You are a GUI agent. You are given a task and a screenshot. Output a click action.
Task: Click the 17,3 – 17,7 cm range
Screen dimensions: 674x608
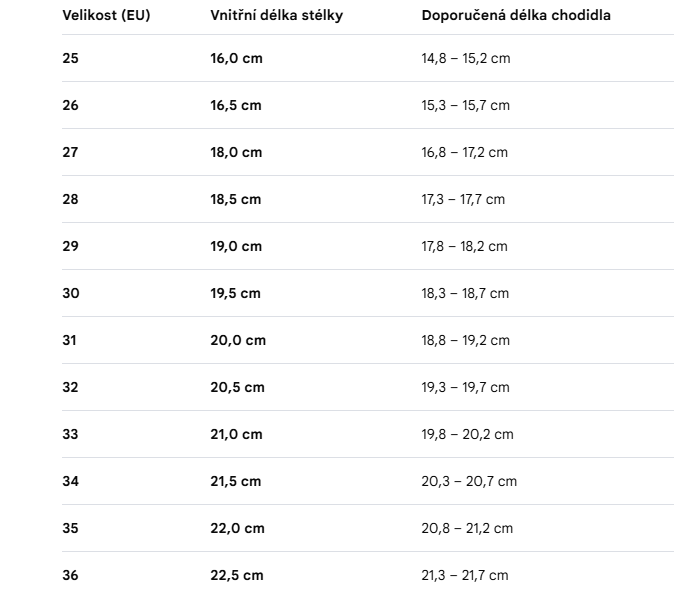point(463,199)
